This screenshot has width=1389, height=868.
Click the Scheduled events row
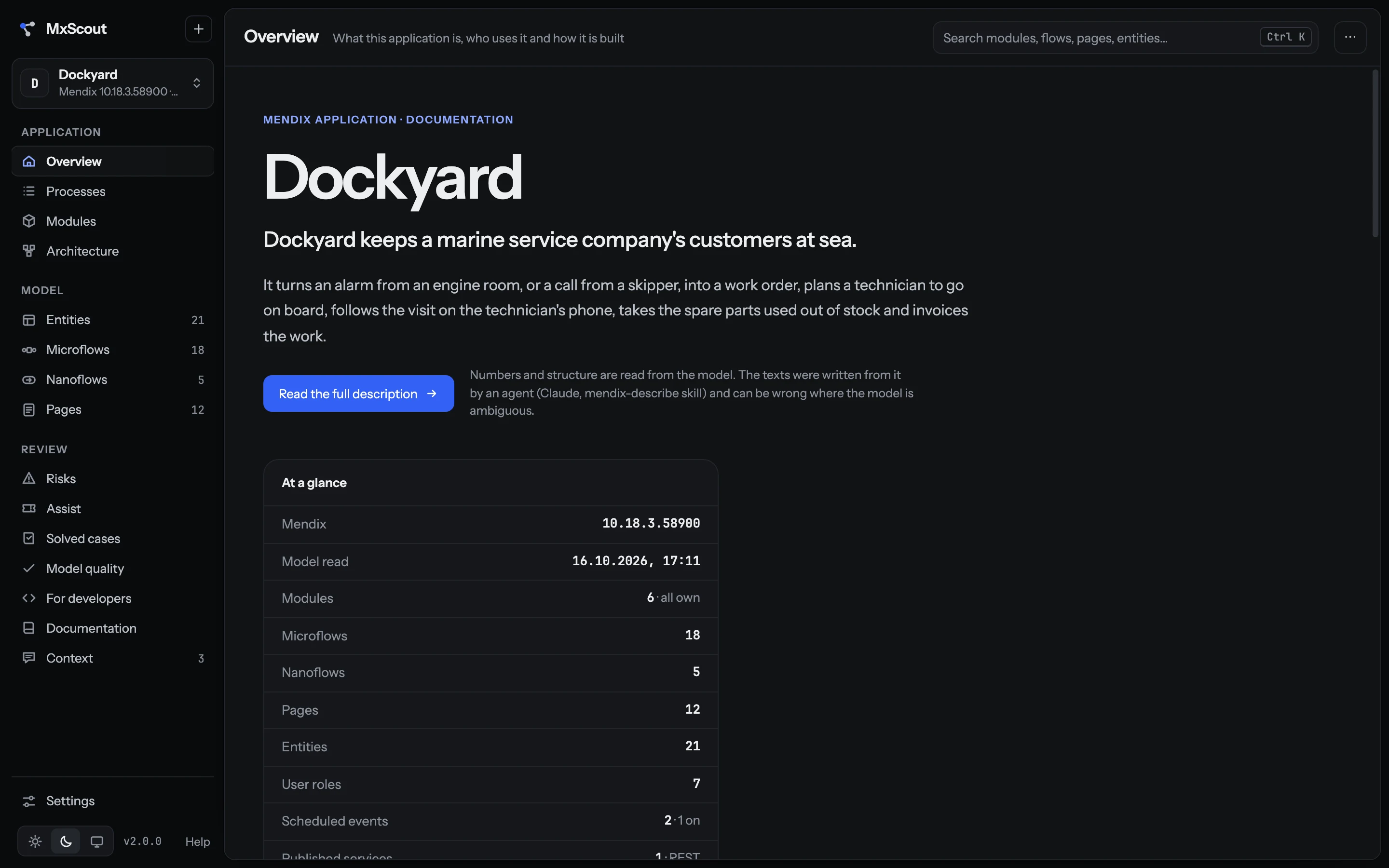(x=491, y=821)
